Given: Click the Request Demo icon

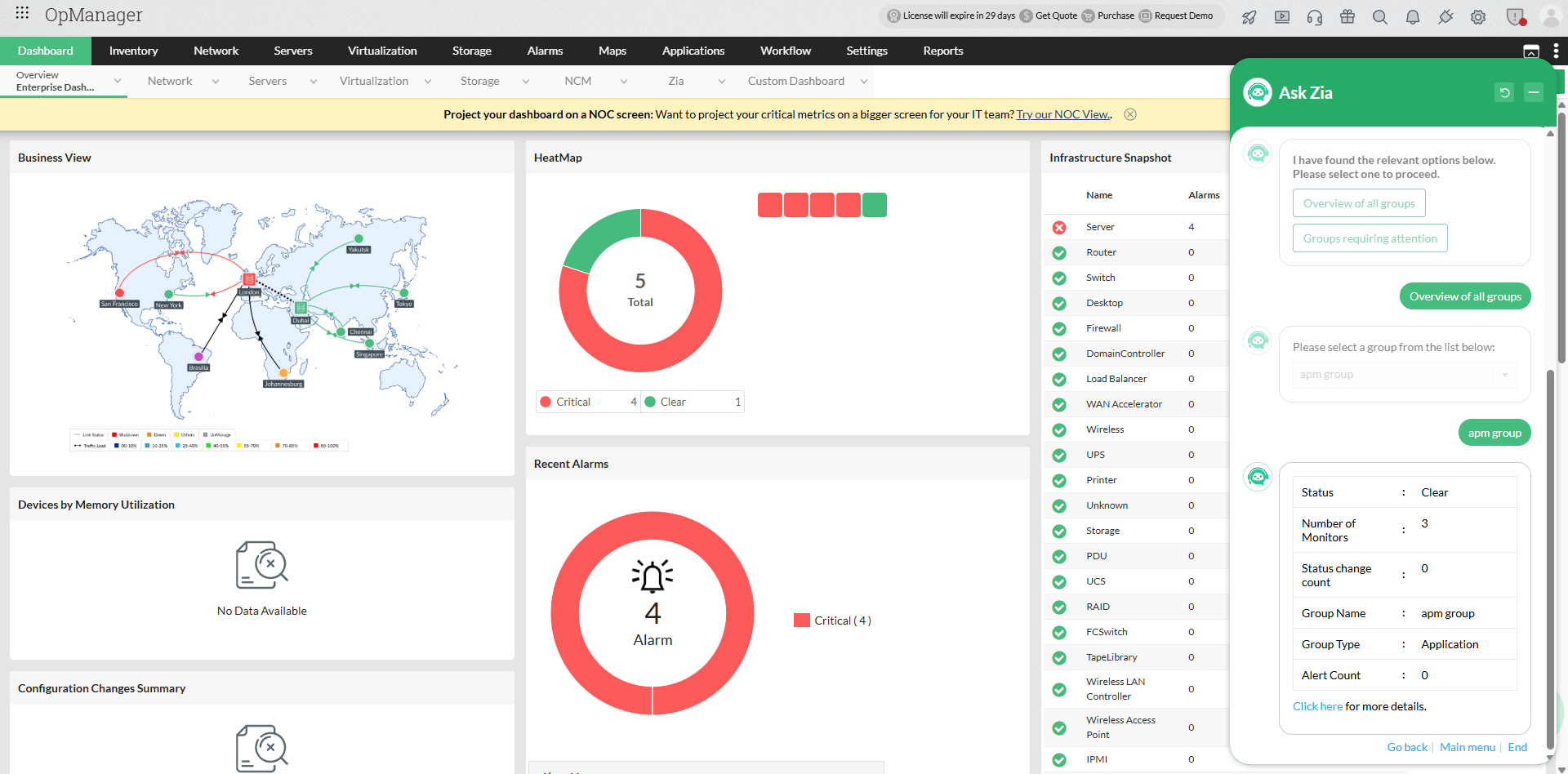Looking at the screenshot, I should click(x=1145, y=16).
